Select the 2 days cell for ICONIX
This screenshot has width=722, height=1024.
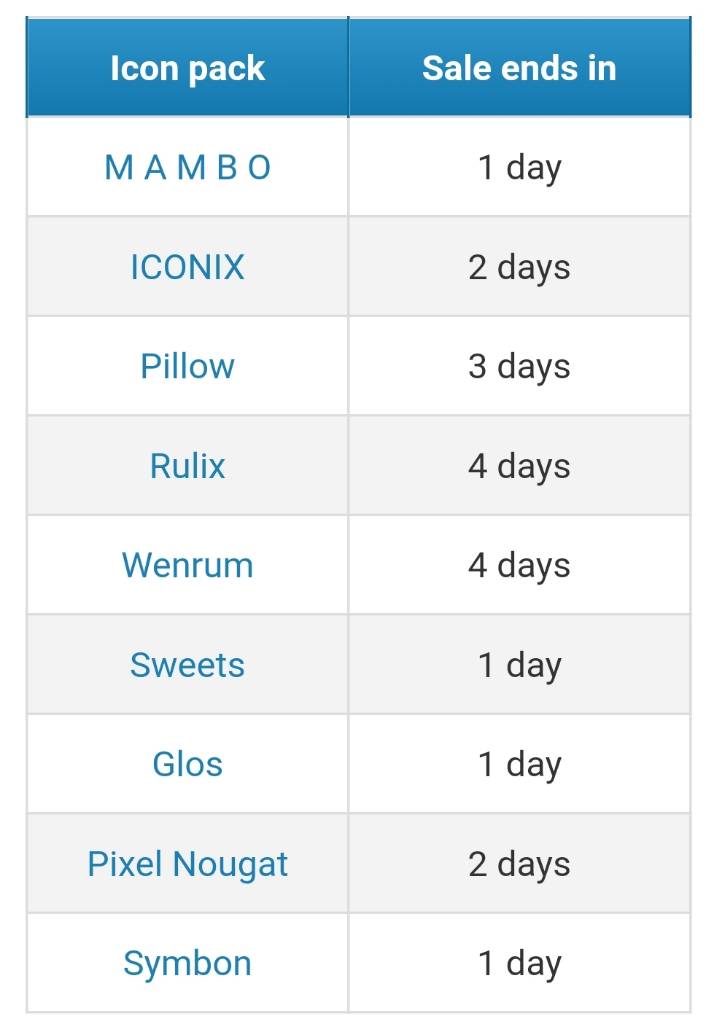[x=520, y=267]
